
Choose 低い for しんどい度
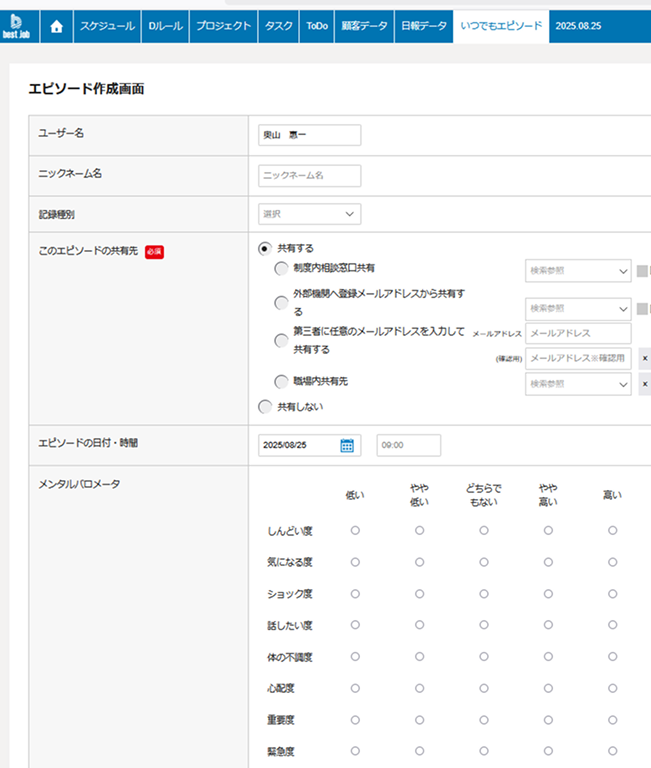[355, 531]
